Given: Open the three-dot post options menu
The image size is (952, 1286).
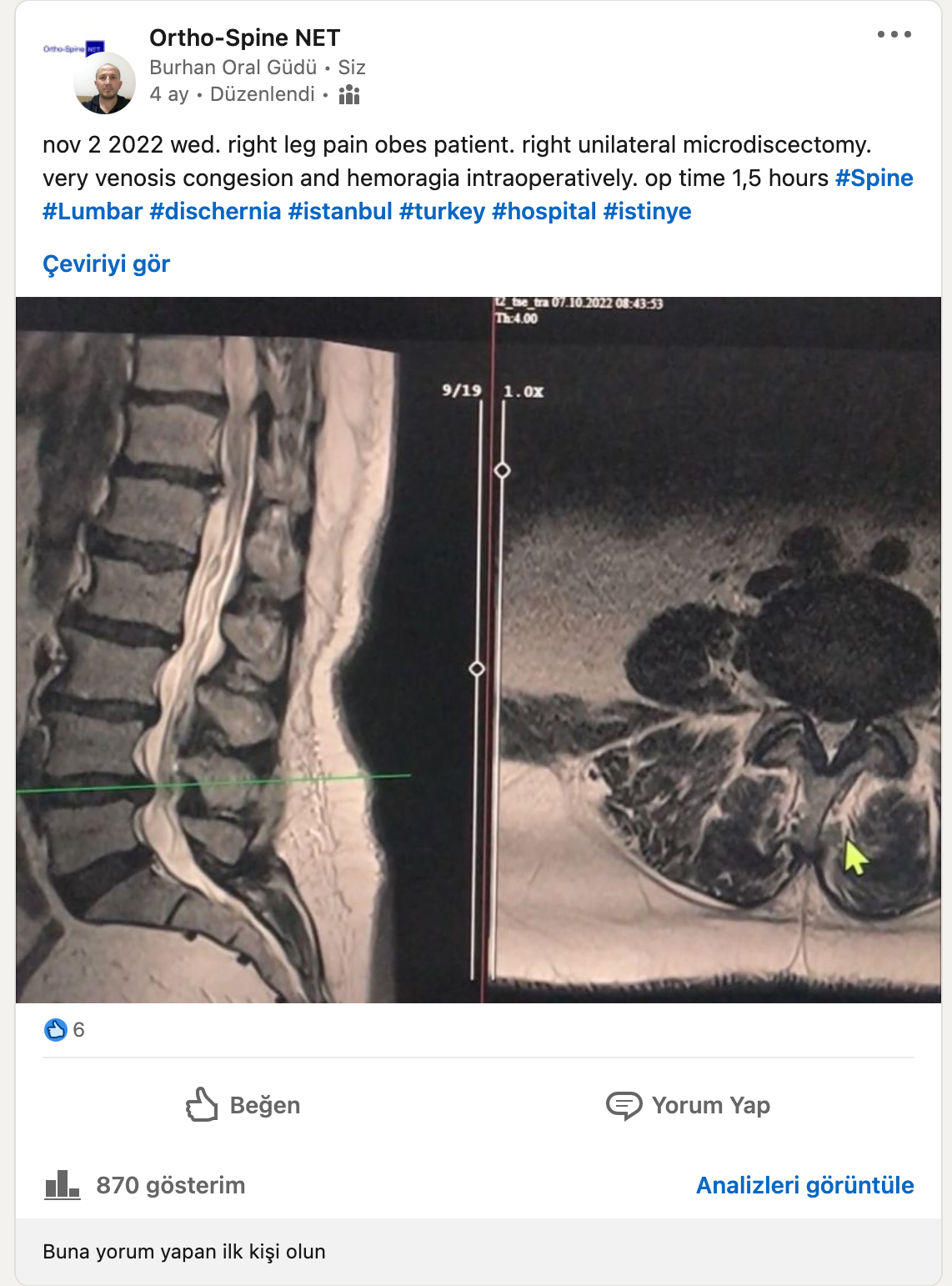Looking at the screenshot, I should click(x=894, y=34).
